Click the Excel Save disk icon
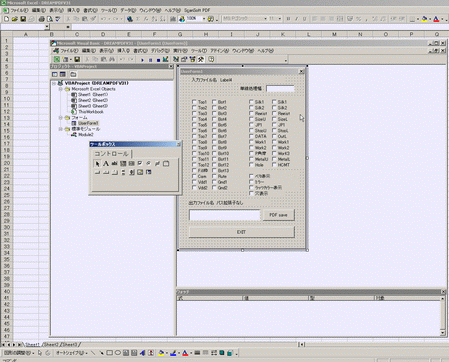The image size is (449, 362). [23, 19]
